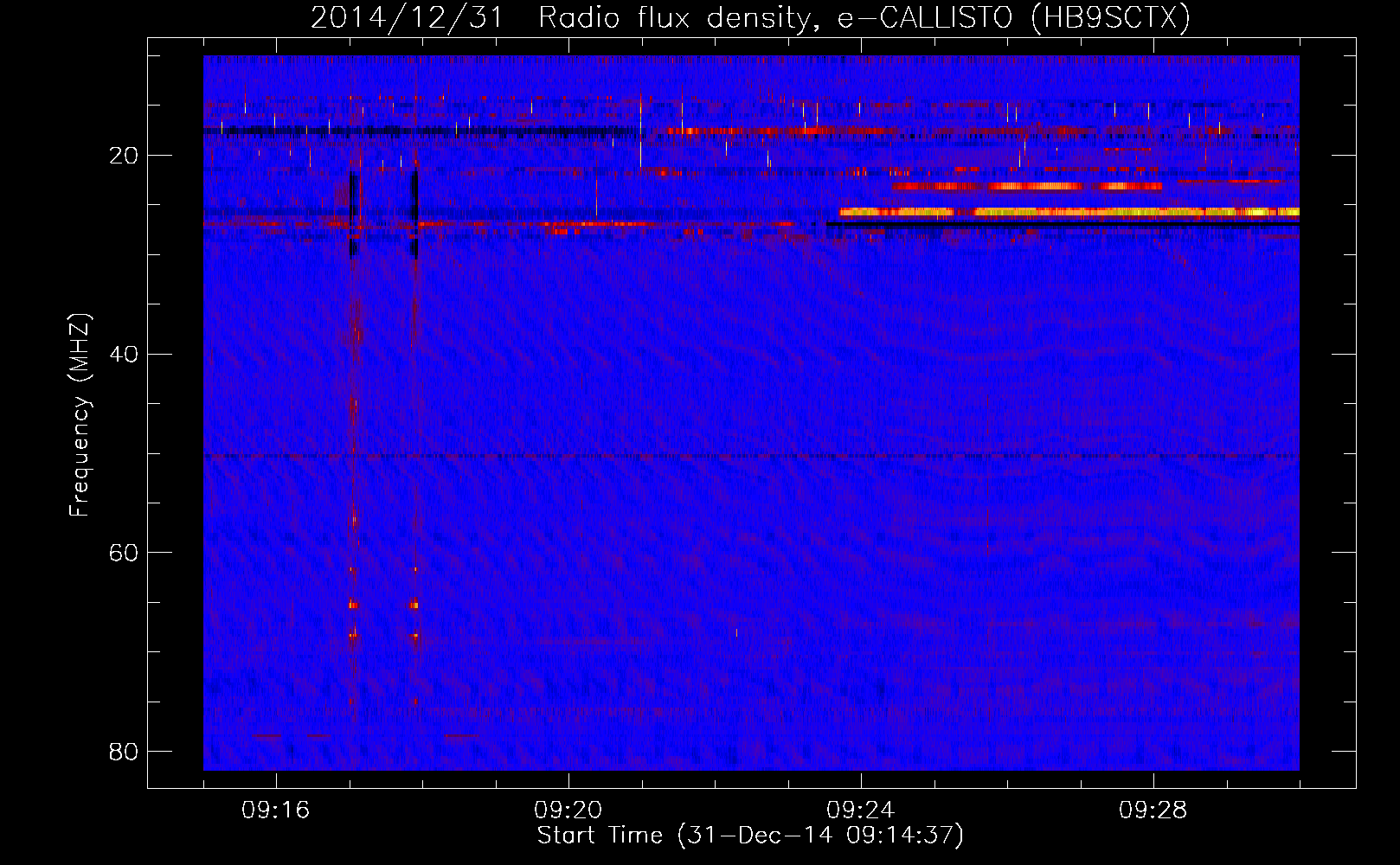
Task: Select the 'Frequency (MHZ)' y-axis label
Action: tap(80, 415)
